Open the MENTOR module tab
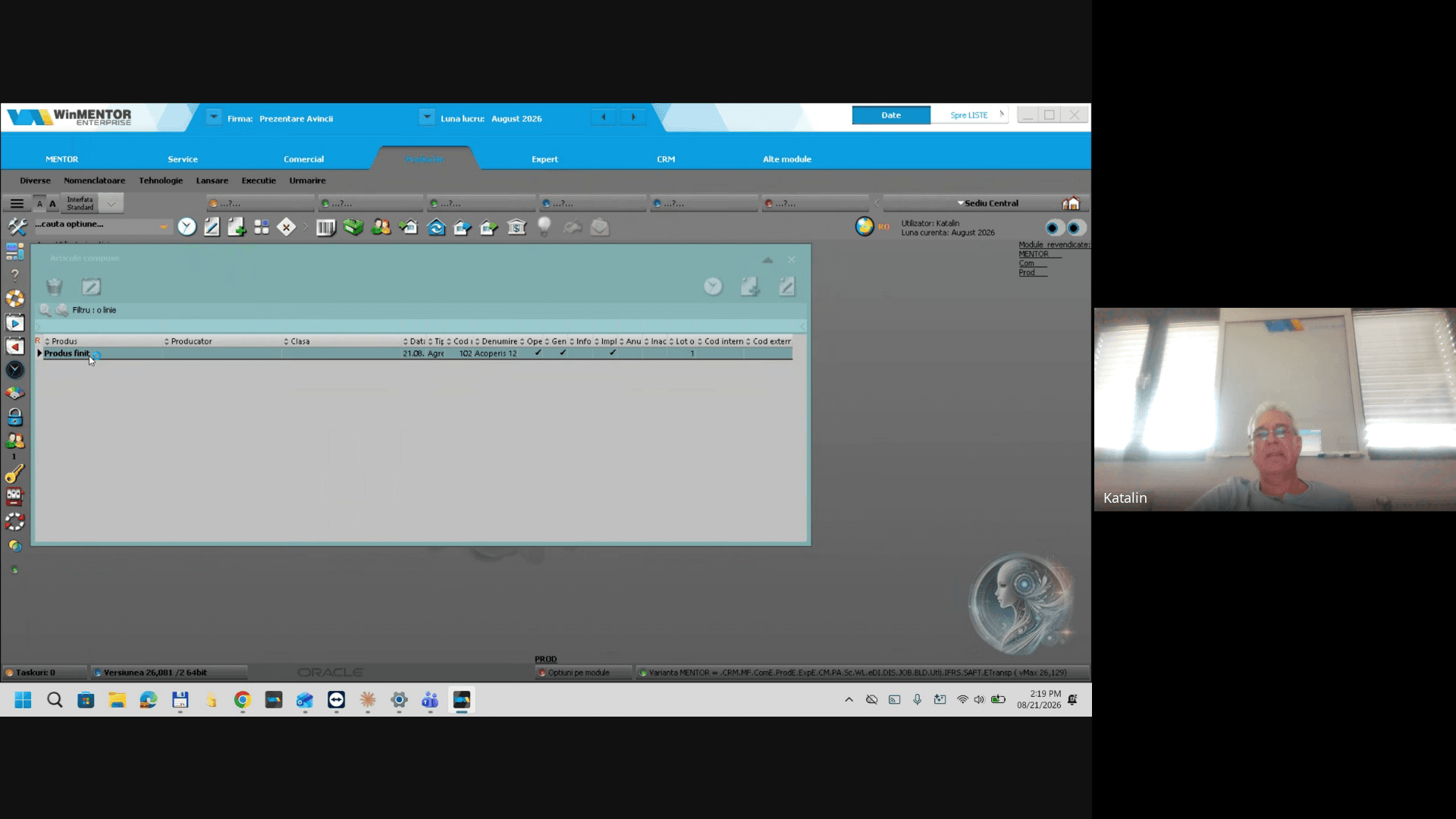The image size is (1456, 819). pyautogui.click(x=61, y=159)
